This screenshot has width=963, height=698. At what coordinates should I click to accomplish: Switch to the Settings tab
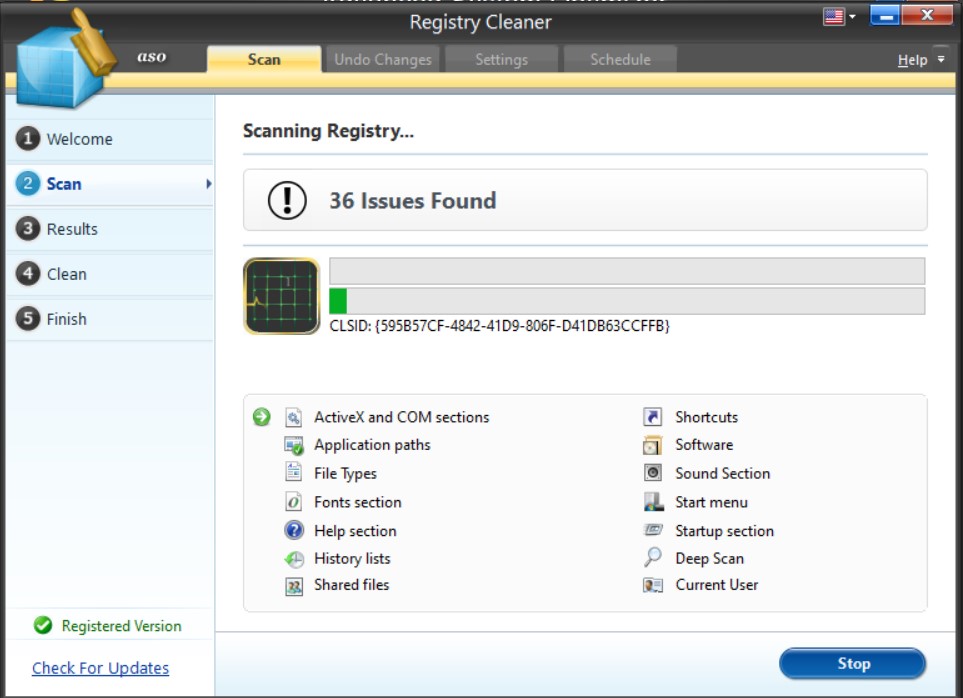tap(503, 60)
